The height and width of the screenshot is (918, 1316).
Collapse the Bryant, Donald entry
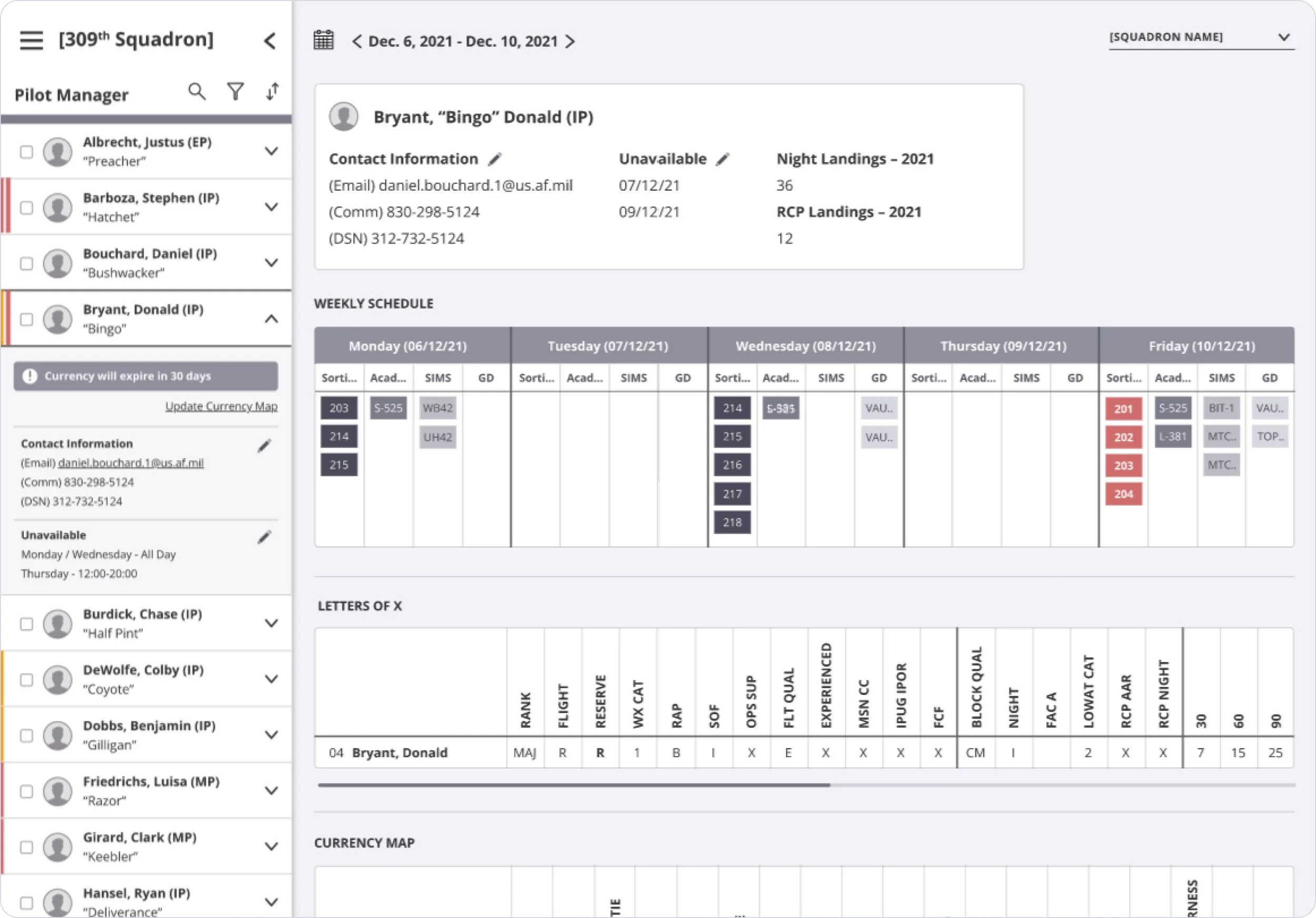pyautogui.click(x=271, y=319)
